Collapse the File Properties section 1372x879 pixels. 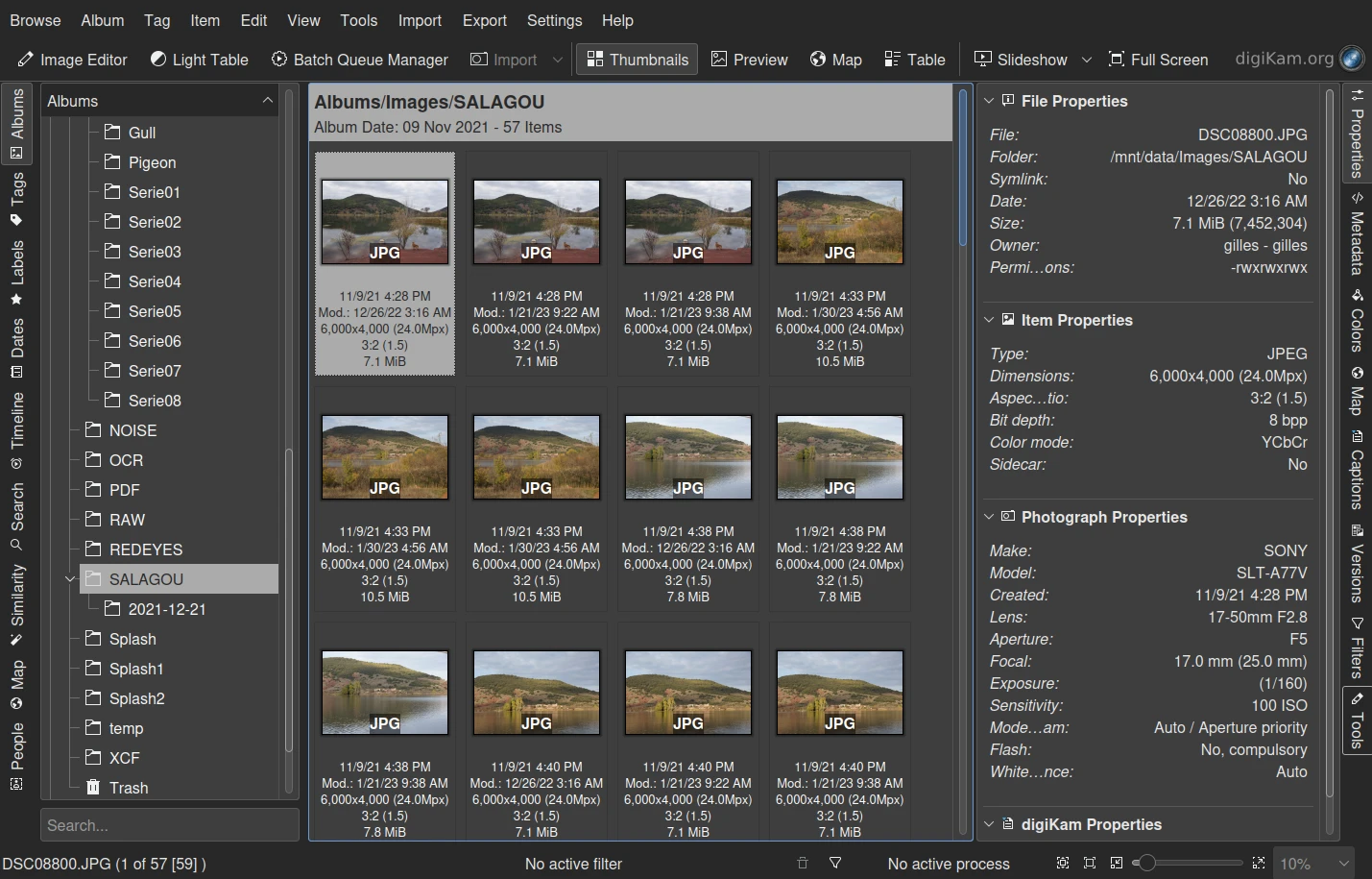[x=989, y=101]
